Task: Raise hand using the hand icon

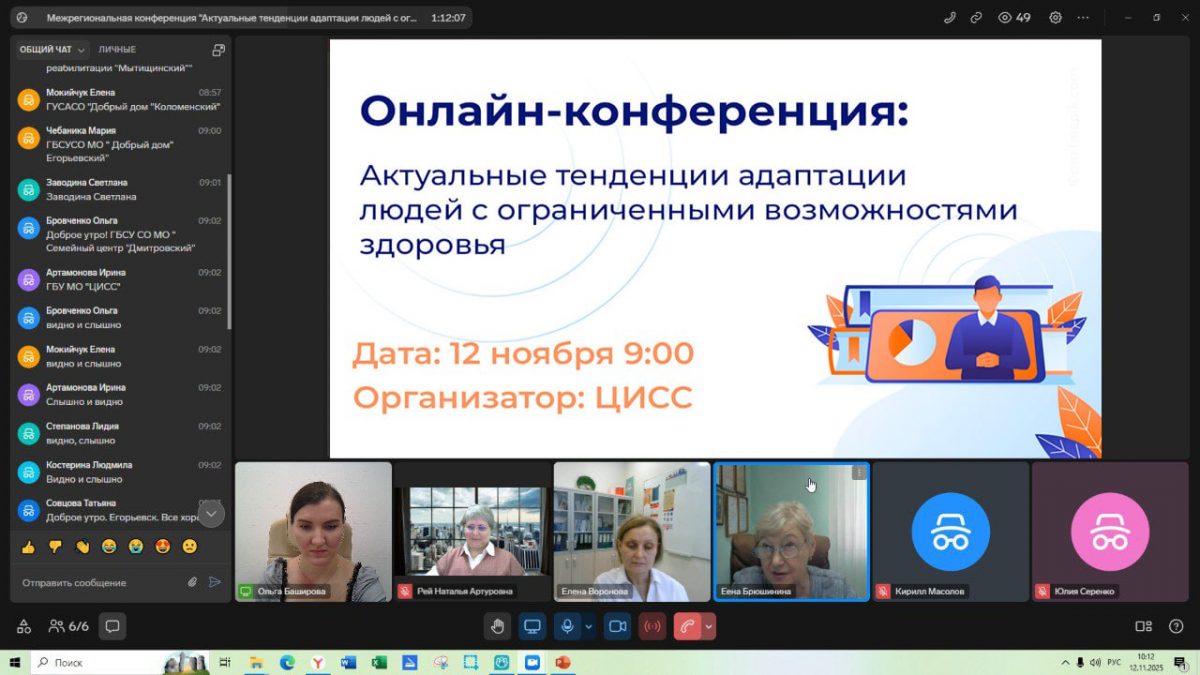Action: [x=497, y=627]
